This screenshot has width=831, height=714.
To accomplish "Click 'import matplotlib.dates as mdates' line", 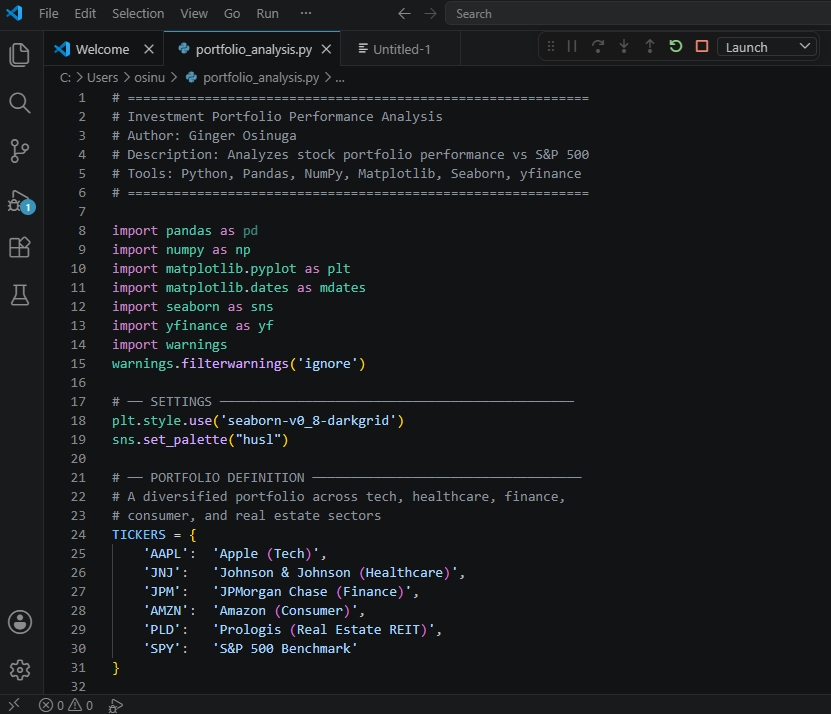I will (238, 287).
